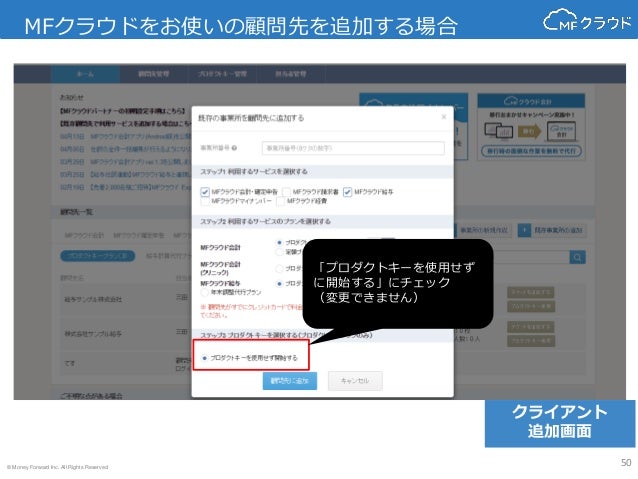Screen dimensions: 638x479
Task: Close the add-existing-office dialog with X
Action: click(x=444, y=117)
